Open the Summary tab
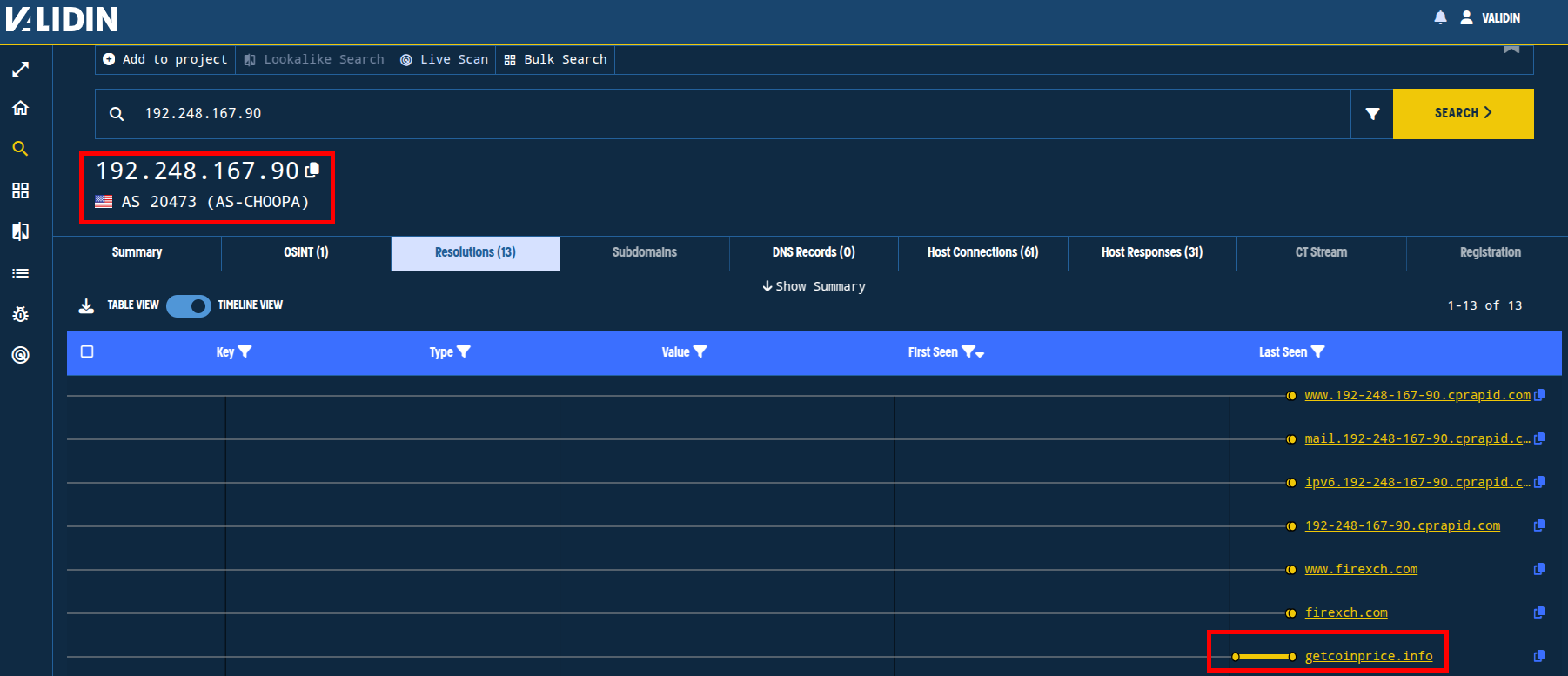The height and width of the screenshot is (676, 1568). pos(137,252)
